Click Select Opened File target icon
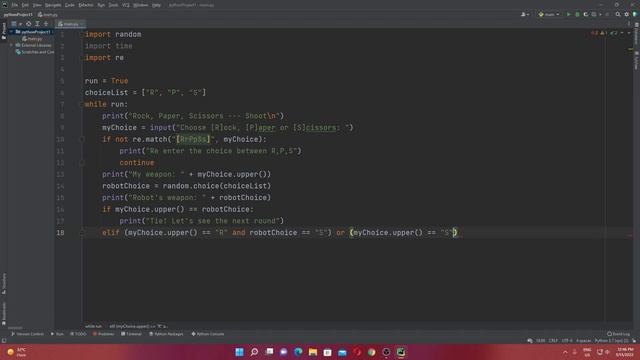The height and width of the screenshot is (360, 640). coord(29,24)
